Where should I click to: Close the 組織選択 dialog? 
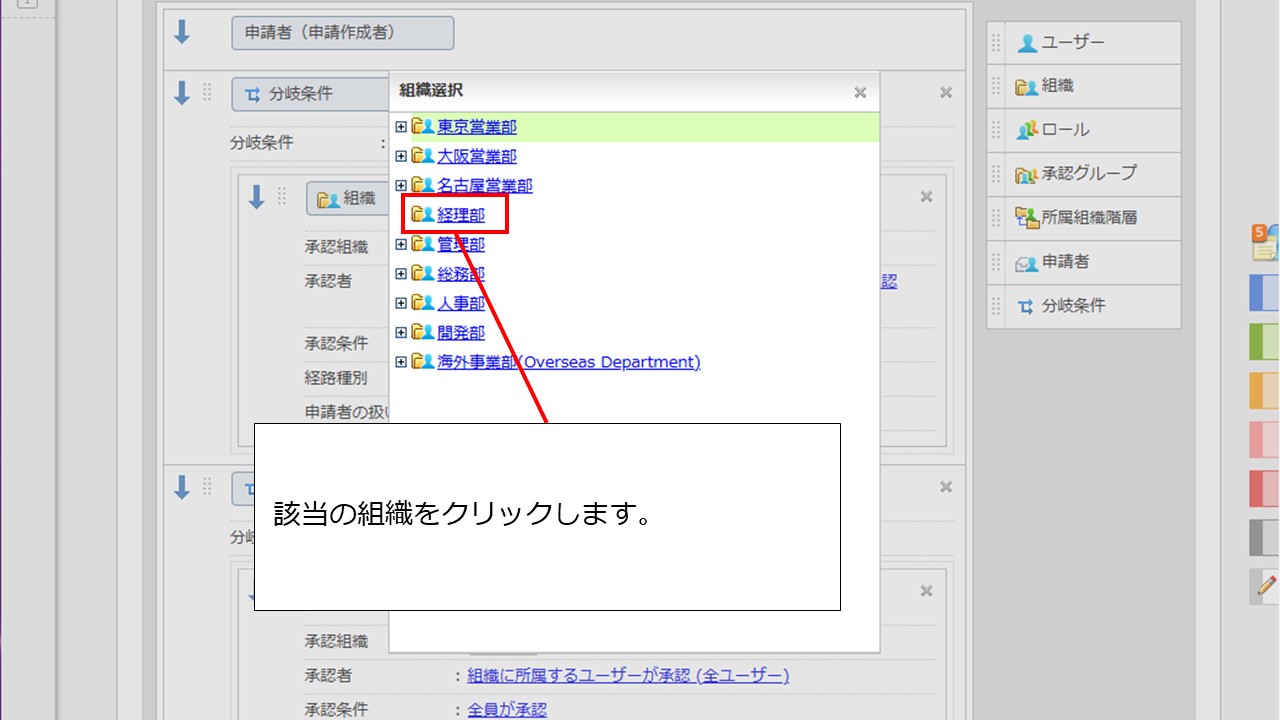pos(860,92)
